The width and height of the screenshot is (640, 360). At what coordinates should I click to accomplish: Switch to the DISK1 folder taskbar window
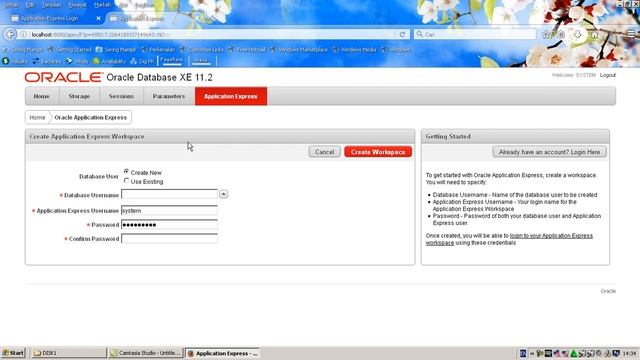coord(69,353)
